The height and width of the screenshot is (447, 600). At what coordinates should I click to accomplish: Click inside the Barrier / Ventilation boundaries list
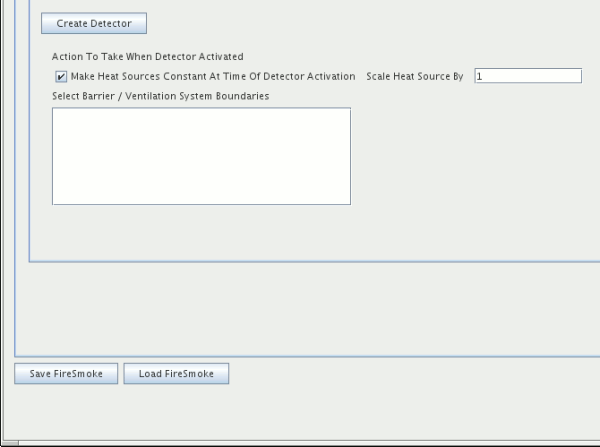(201, 156)
